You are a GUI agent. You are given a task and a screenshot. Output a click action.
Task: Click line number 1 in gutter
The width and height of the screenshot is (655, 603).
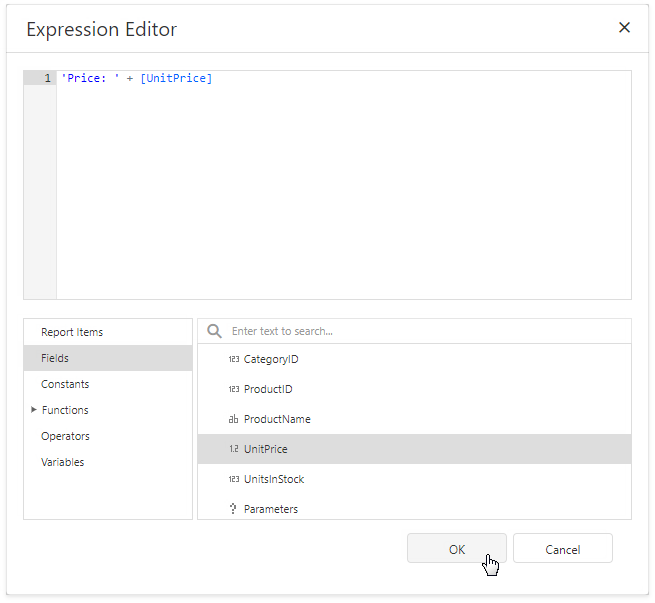[47, 78]
